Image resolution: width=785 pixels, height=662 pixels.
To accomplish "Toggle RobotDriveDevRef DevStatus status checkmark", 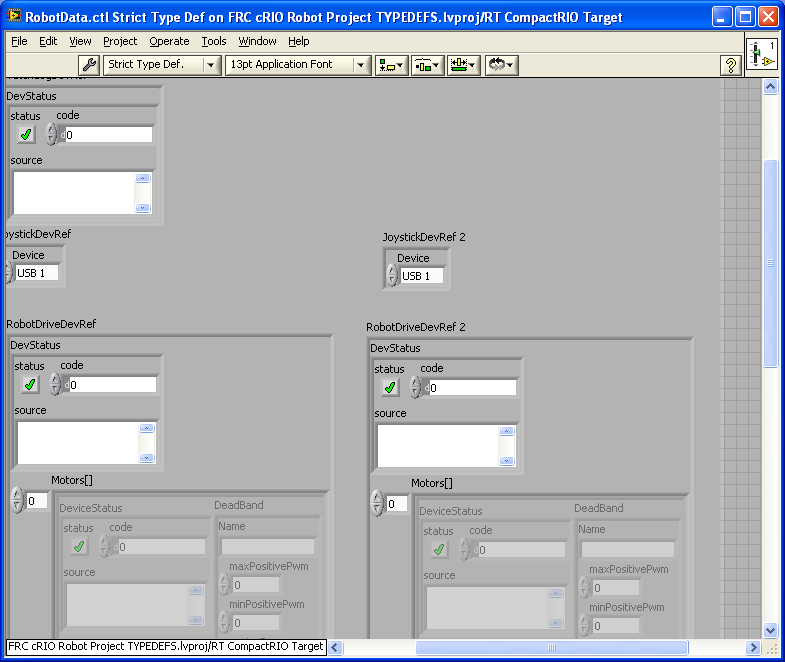I will coord(30,384).
